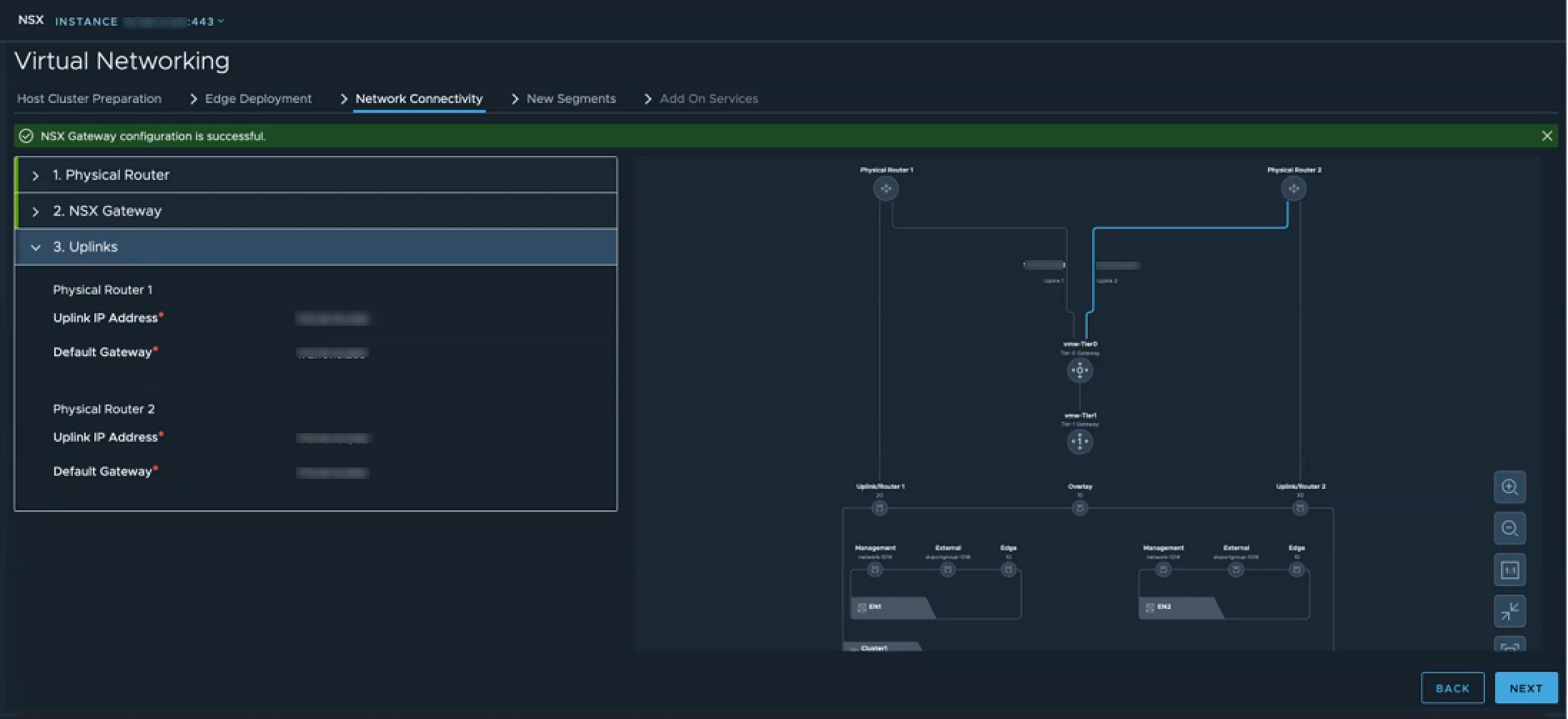Expand the 1. Physical Router section

coord(316,175)
